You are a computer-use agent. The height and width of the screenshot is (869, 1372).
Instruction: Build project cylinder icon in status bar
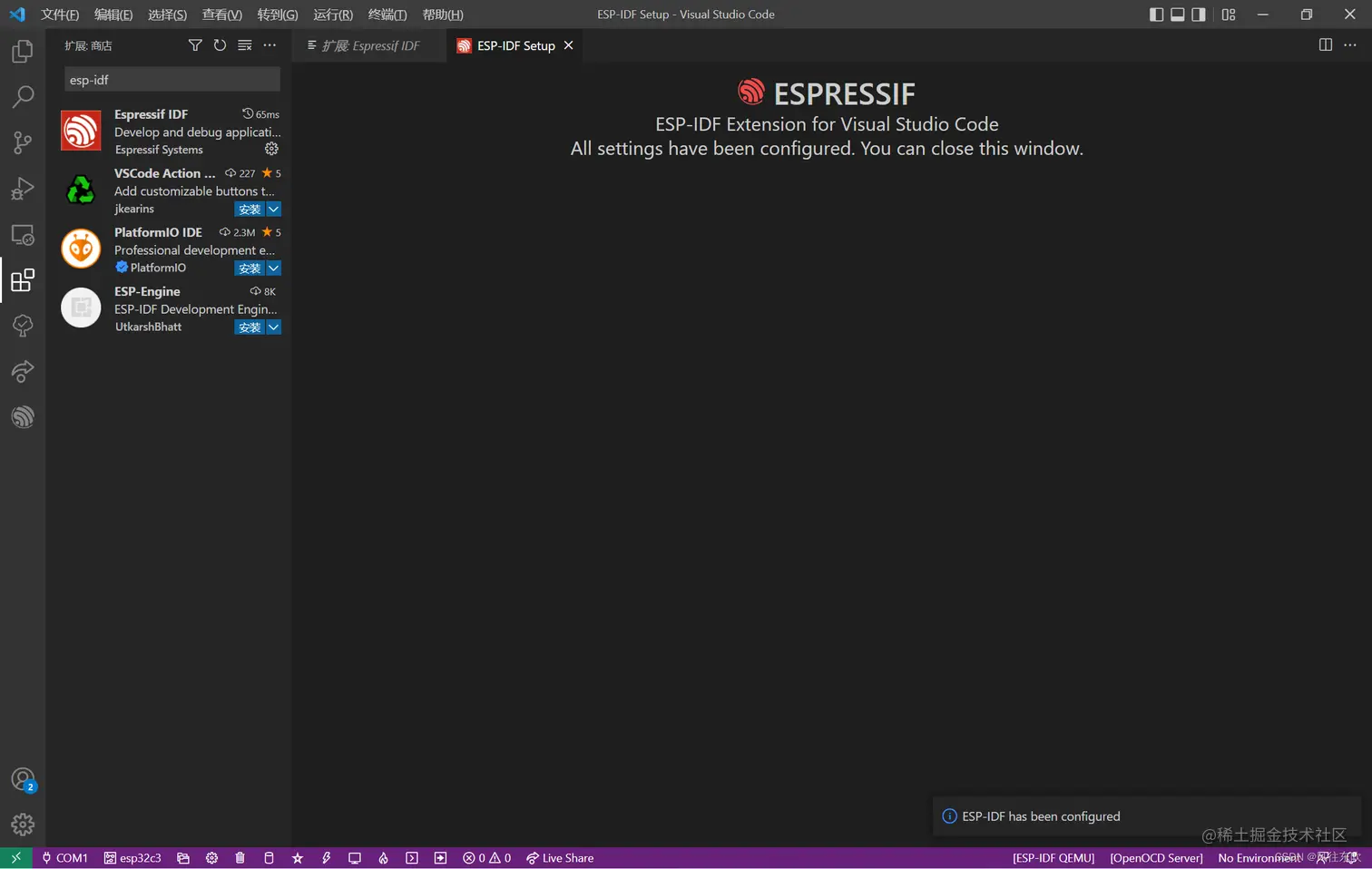(269, 857)
